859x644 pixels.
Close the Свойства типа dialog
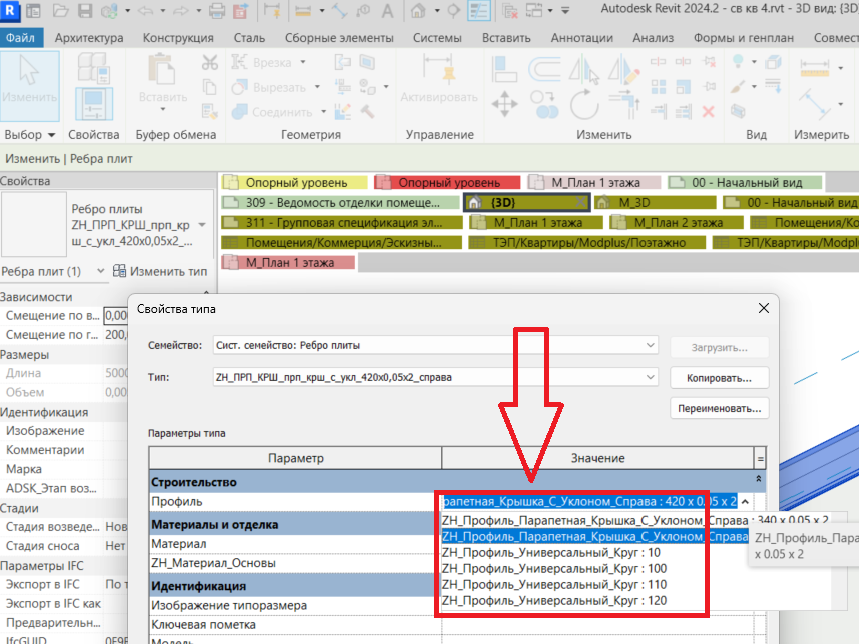coord(764,308)
